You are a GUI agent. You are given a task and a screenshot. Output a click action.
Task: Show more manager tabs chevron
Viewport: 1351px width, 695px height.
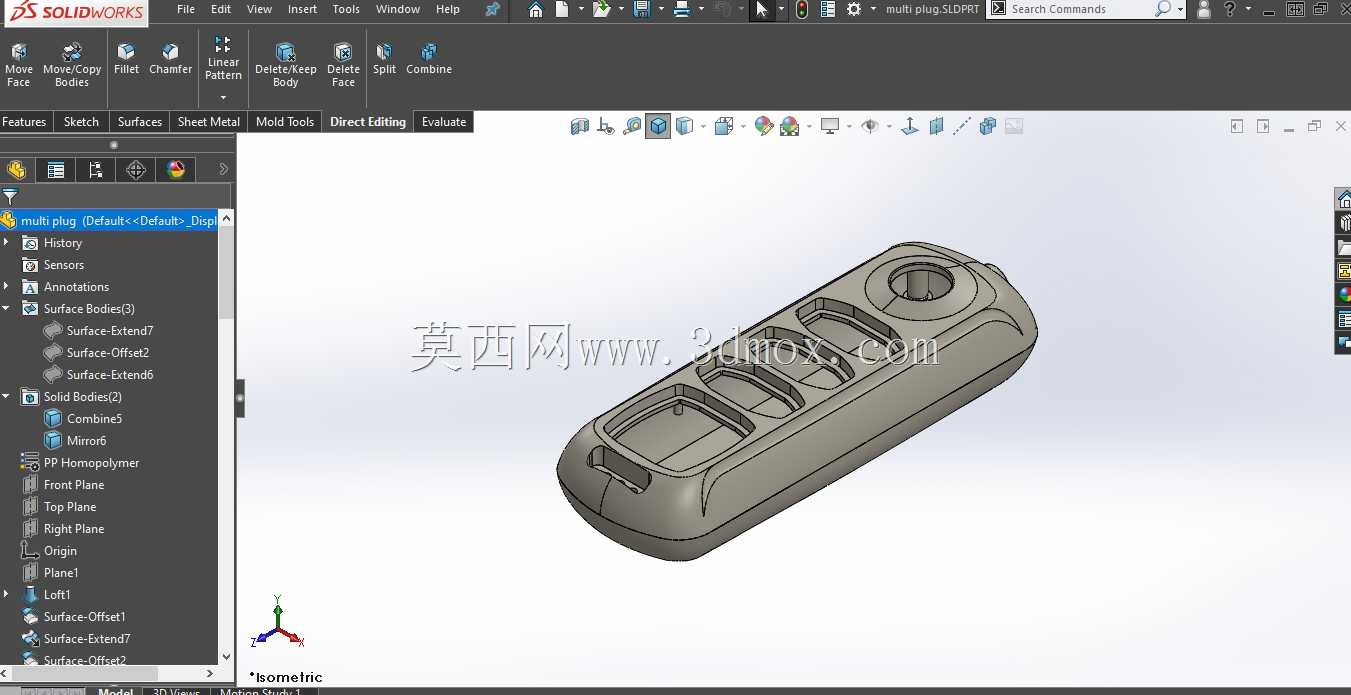[224, 170]
